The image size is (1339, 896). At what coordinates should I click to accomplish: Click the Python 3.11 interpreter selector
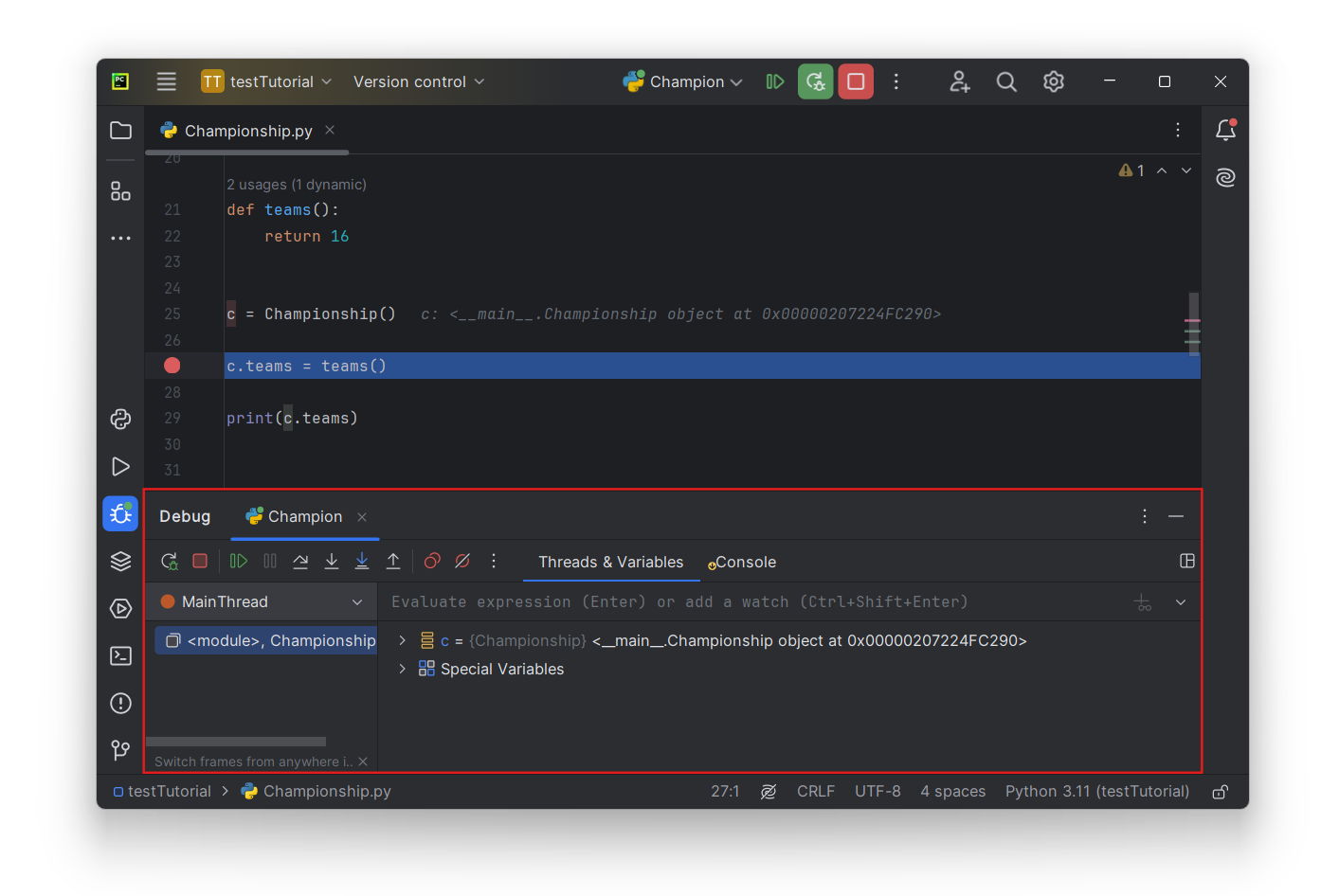coord(1096,792)
